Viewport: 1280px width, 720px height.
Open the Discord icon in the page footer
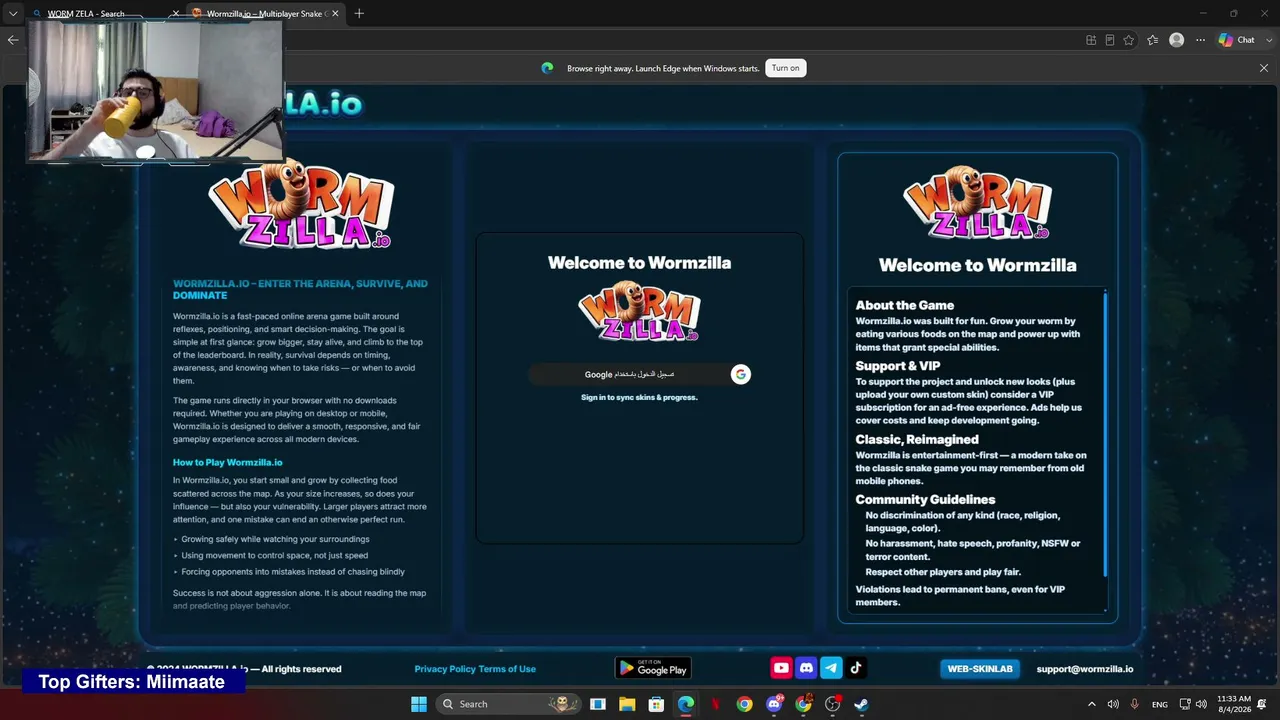807,668
